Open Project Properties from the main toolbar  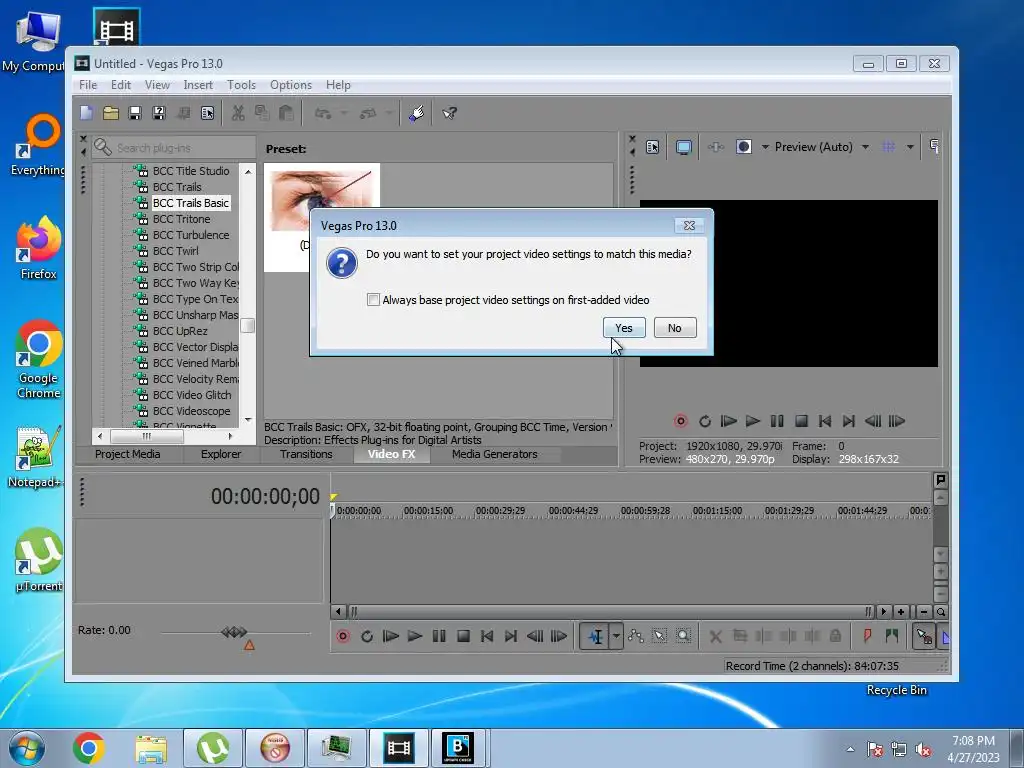pyautogui.click(x=208, y=113)
